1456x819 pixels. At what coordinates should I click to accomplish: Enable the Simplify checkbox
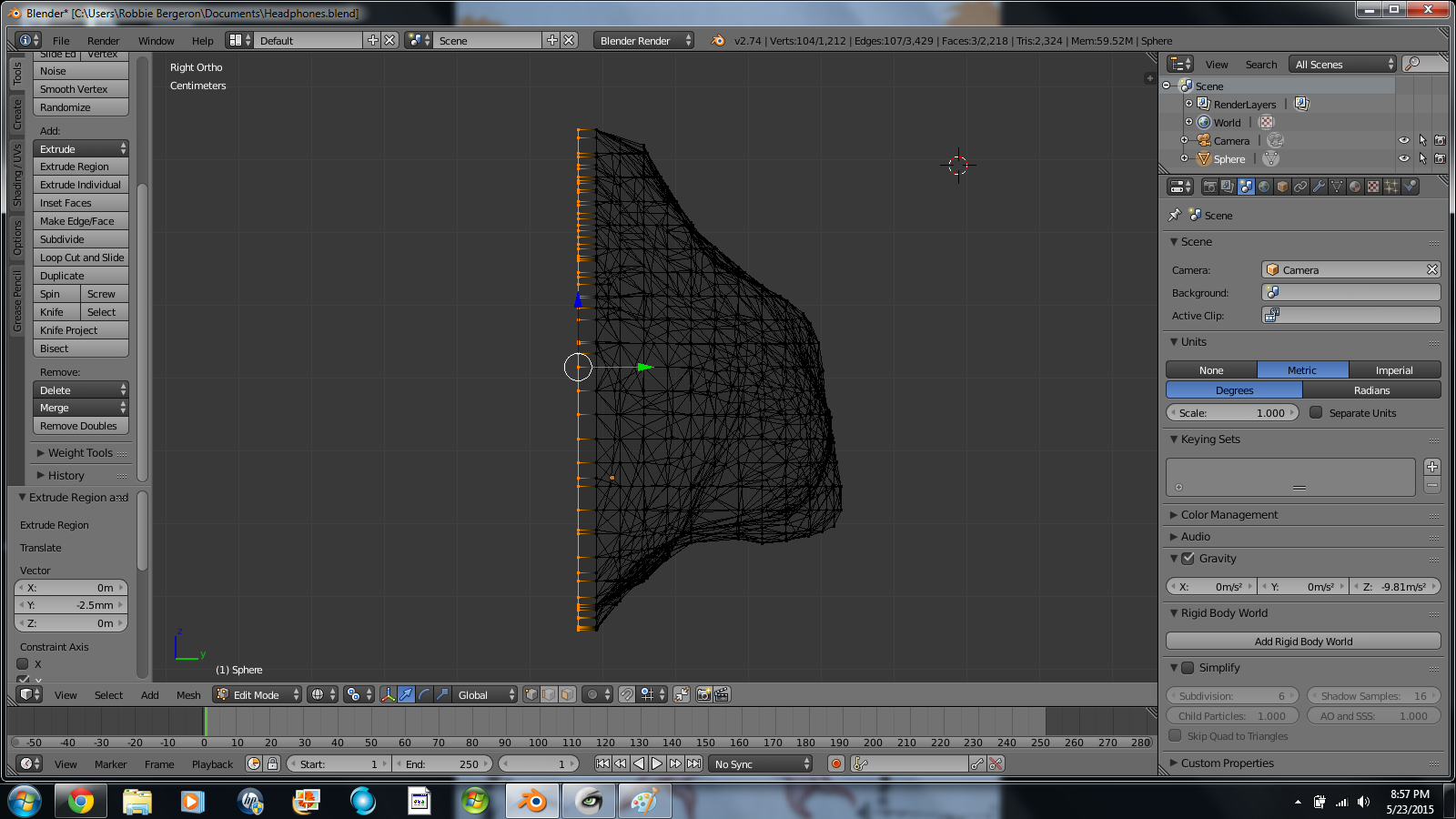[x=1188, y=668]
